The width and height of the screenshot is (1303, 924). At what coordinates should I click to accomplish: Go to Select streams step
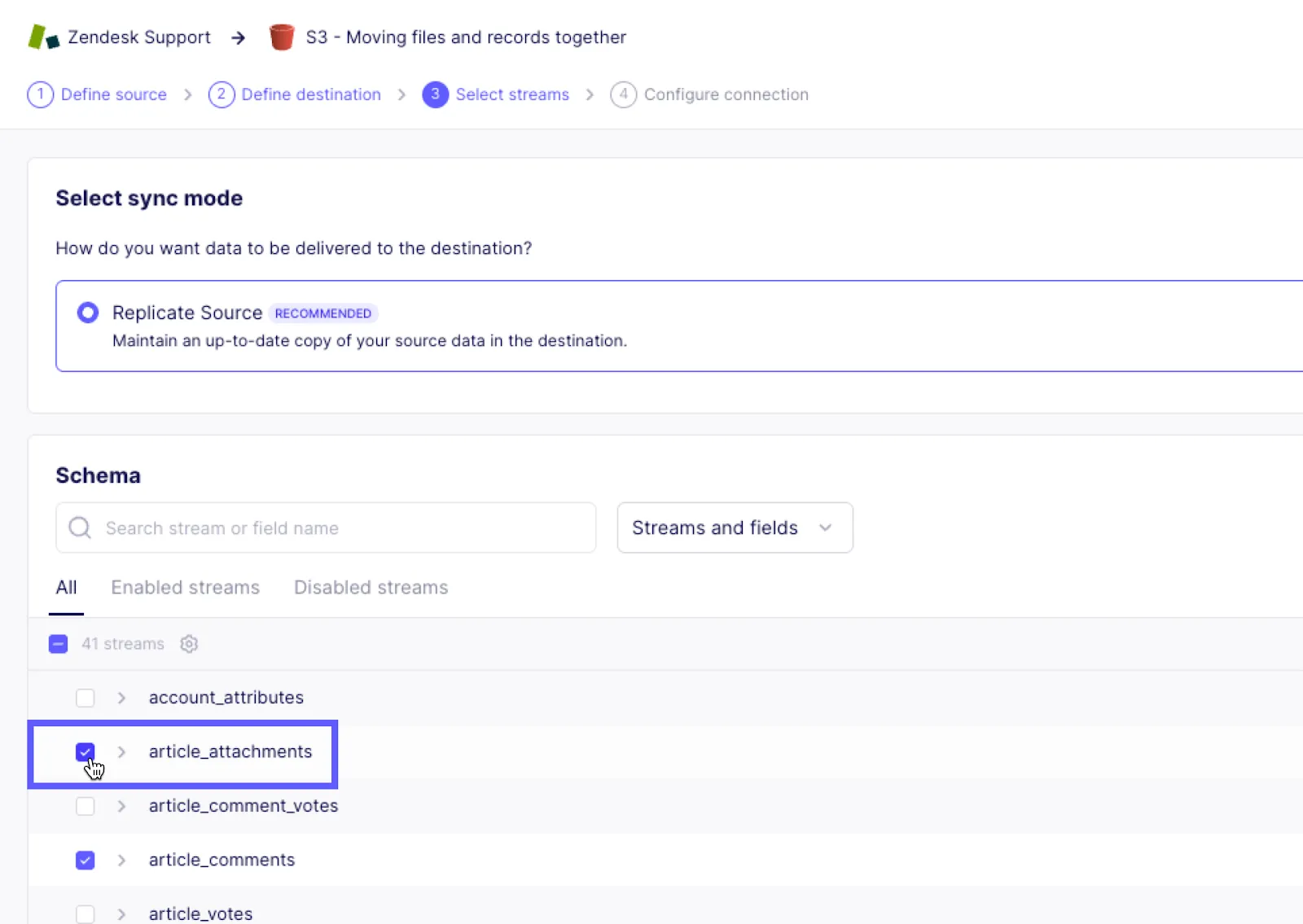click(512, 94)
